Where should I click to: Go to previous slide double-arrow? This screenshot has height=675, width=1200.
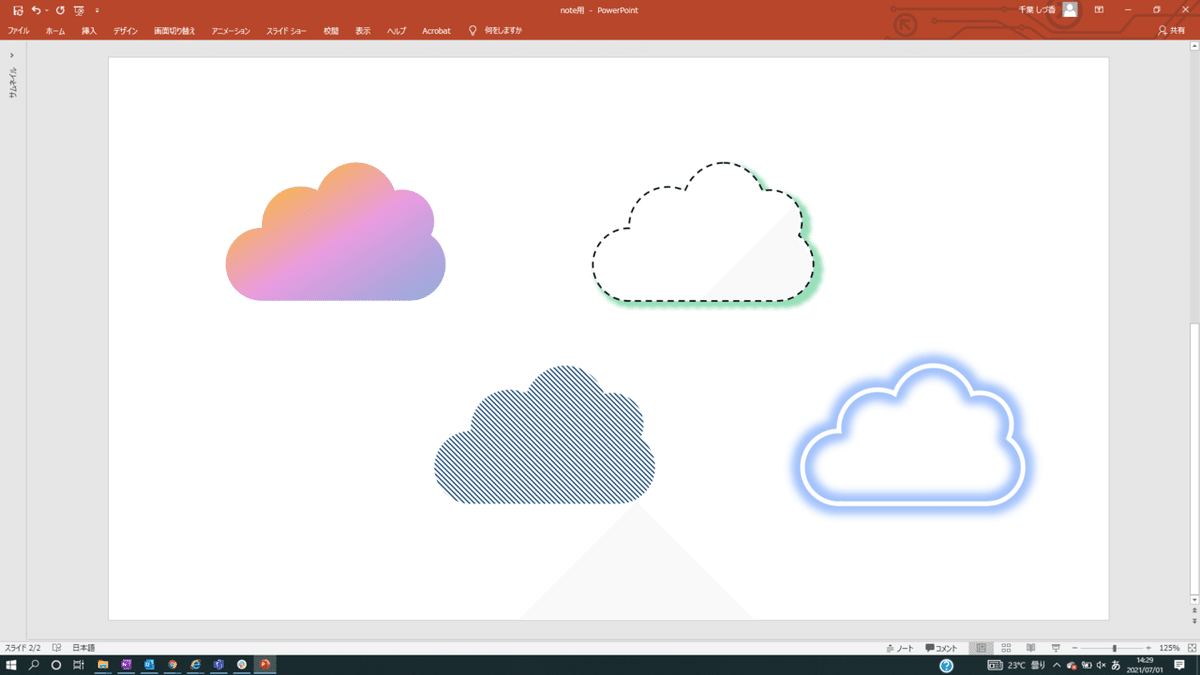point(1194,609)
